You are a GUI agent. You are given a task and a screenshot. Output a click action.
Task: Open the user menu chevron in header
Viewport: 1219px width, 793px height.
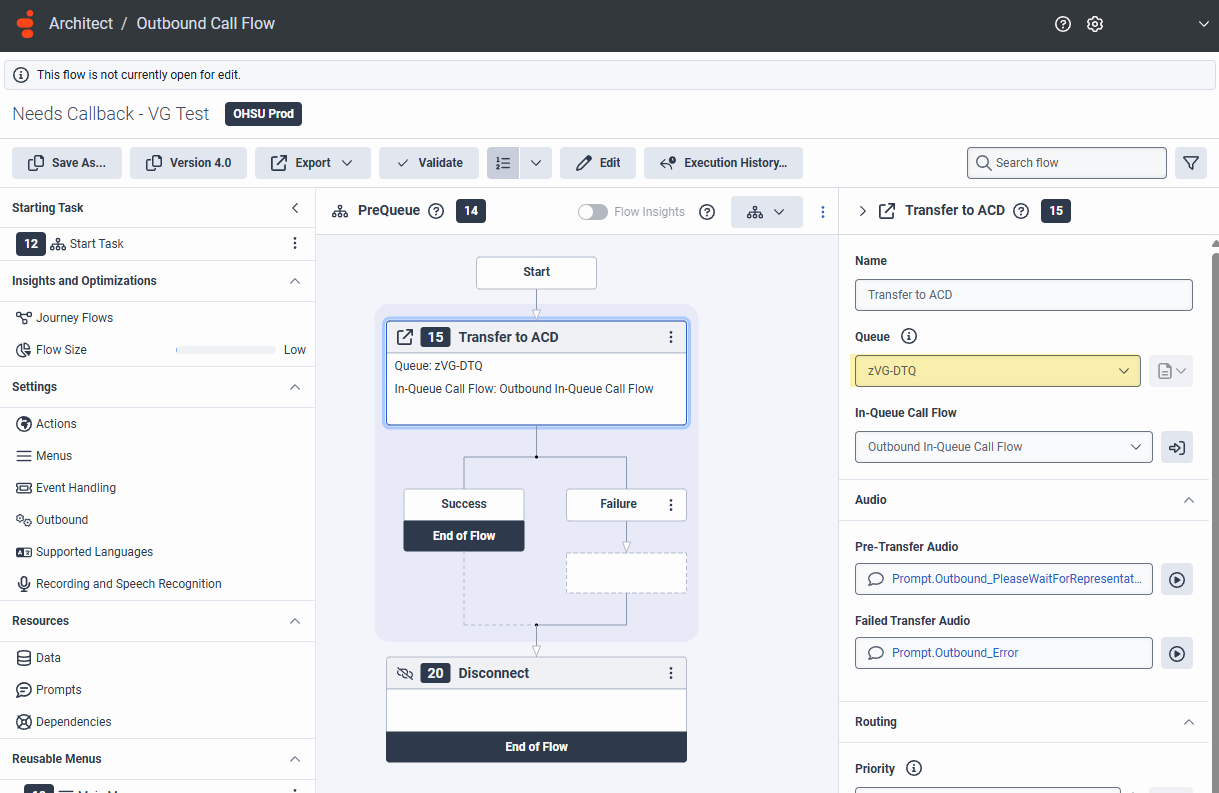click(1203, 24)
